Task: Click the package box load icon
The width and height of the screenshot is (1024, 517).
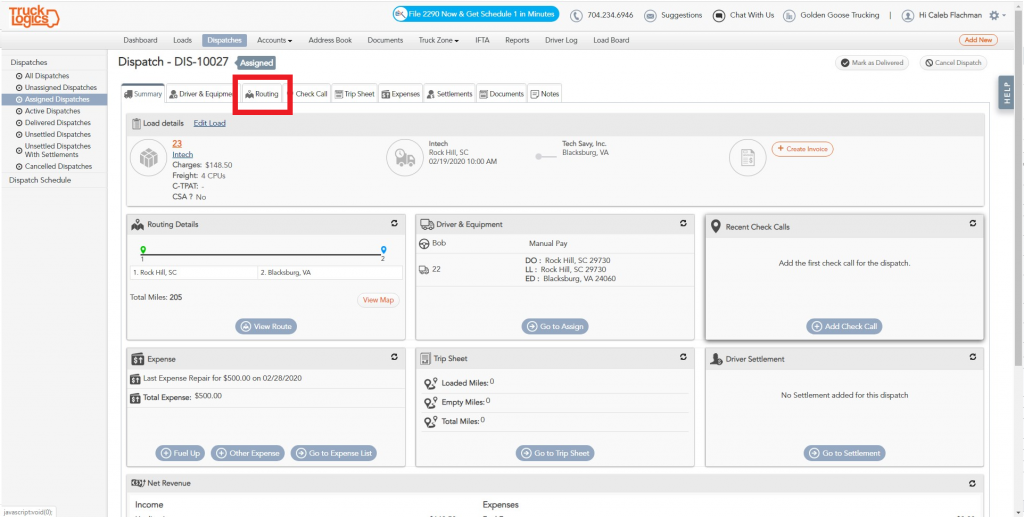Action: point(149,158)
